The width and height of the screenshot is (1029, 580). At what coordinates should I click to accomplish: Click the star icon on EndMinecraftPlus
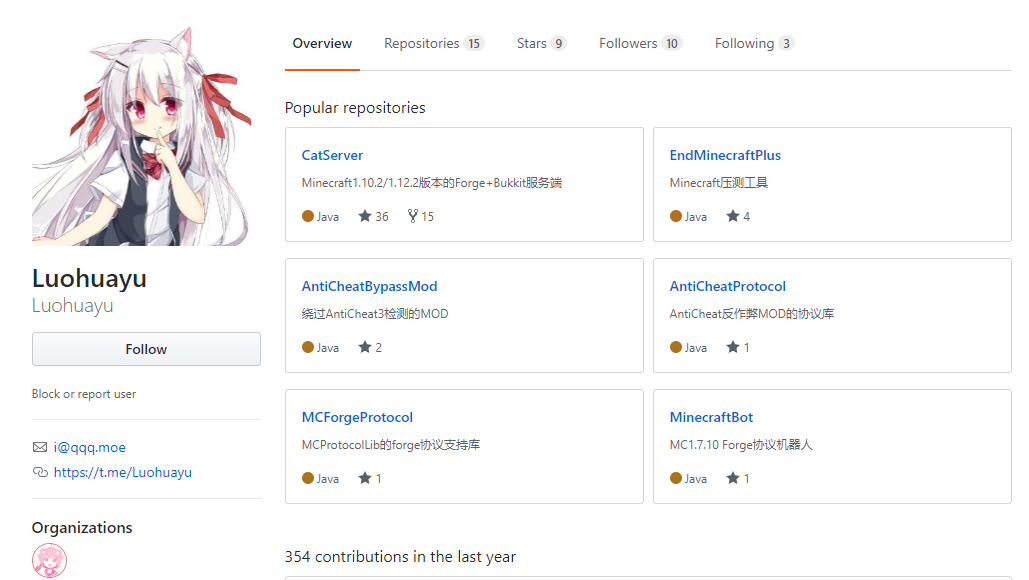pyautogui.click(x=733, y=216)
